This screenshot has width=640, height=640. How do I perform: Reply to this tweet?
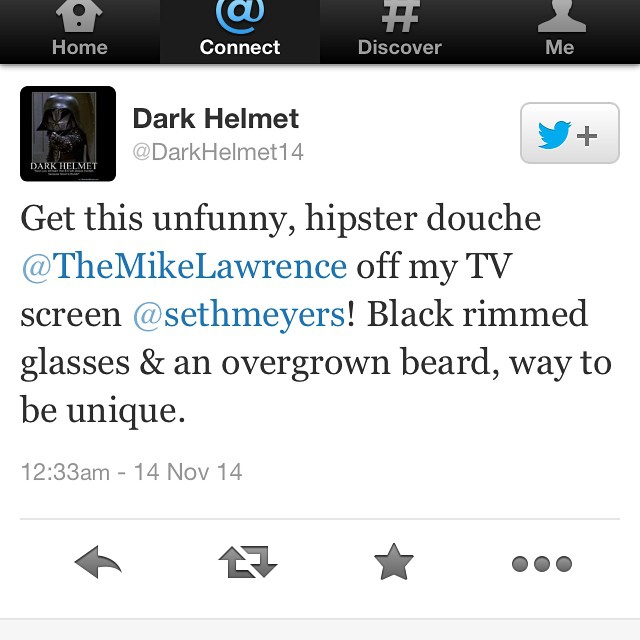point(98,562)
